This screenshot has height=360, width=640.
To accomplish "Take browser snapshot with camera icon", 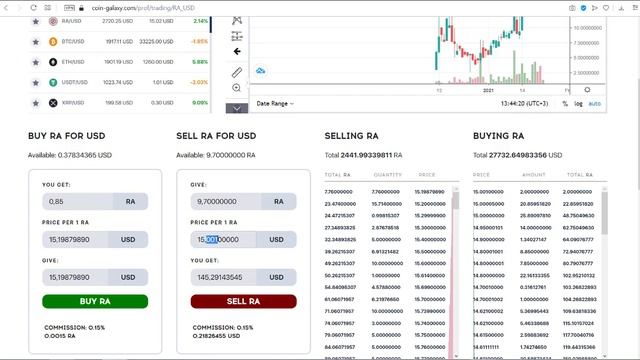I will (x=572, y=8).
